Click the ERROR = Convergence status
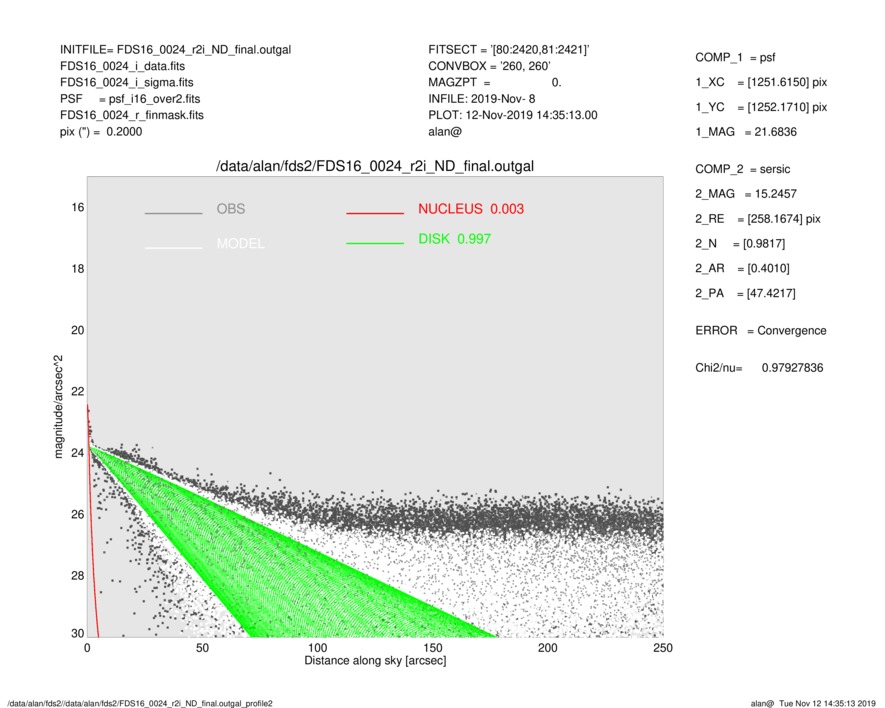Image resolution: width=885 pixels, height=708 pixels. pyautogui.click(x=760, y=331)
